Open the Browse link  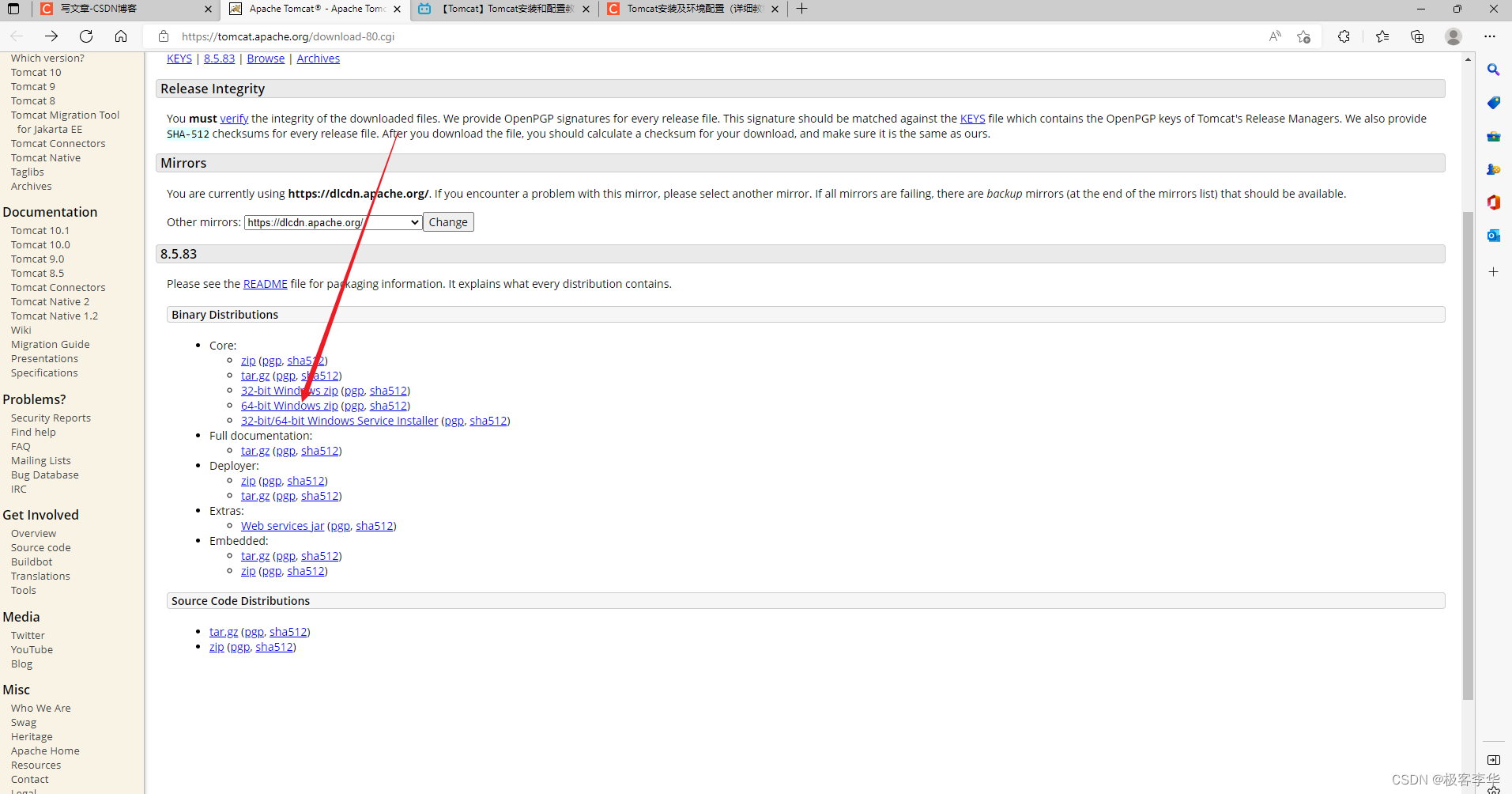point(266,59)
